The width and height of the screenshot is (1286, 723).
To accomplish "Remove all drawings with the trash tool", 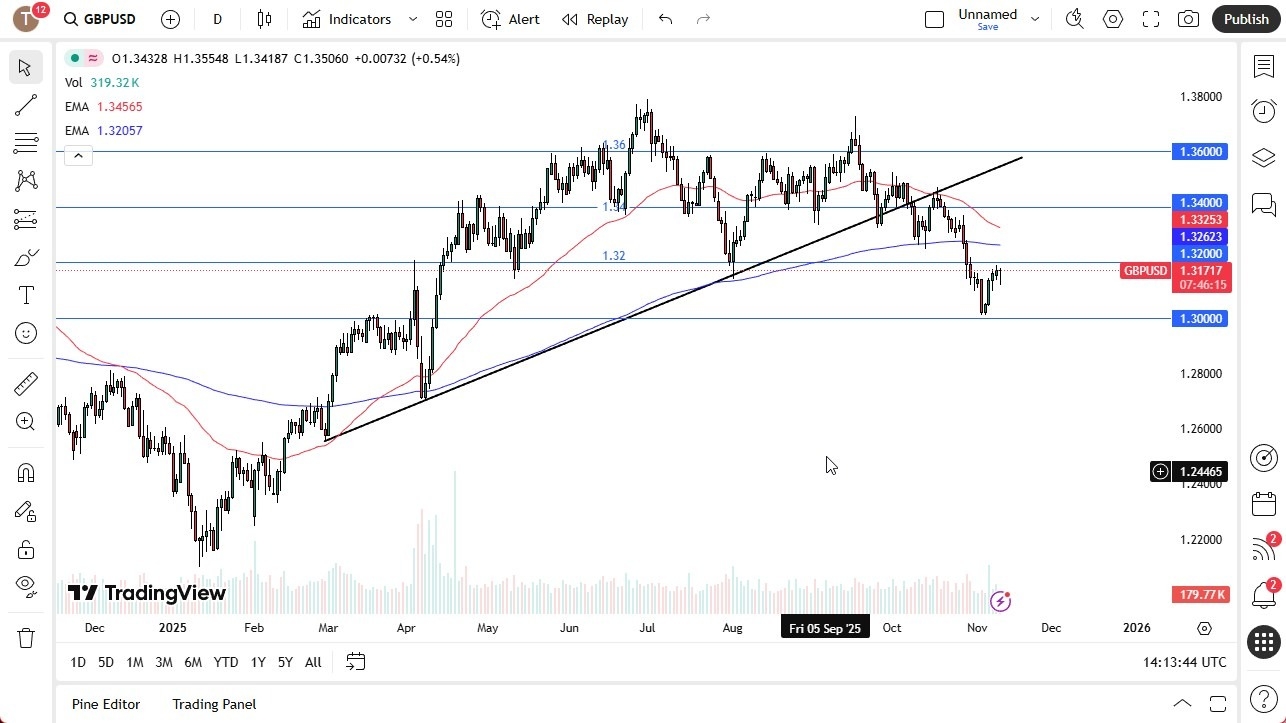I will pyautogui.click(x=26, y=637).
